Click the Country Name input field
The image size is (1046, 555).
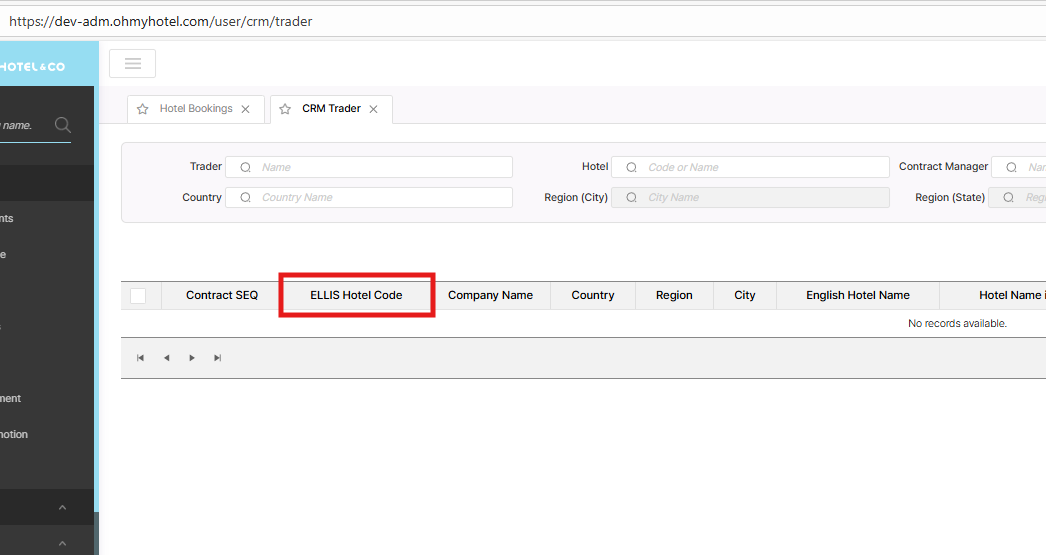pos(380,197)
